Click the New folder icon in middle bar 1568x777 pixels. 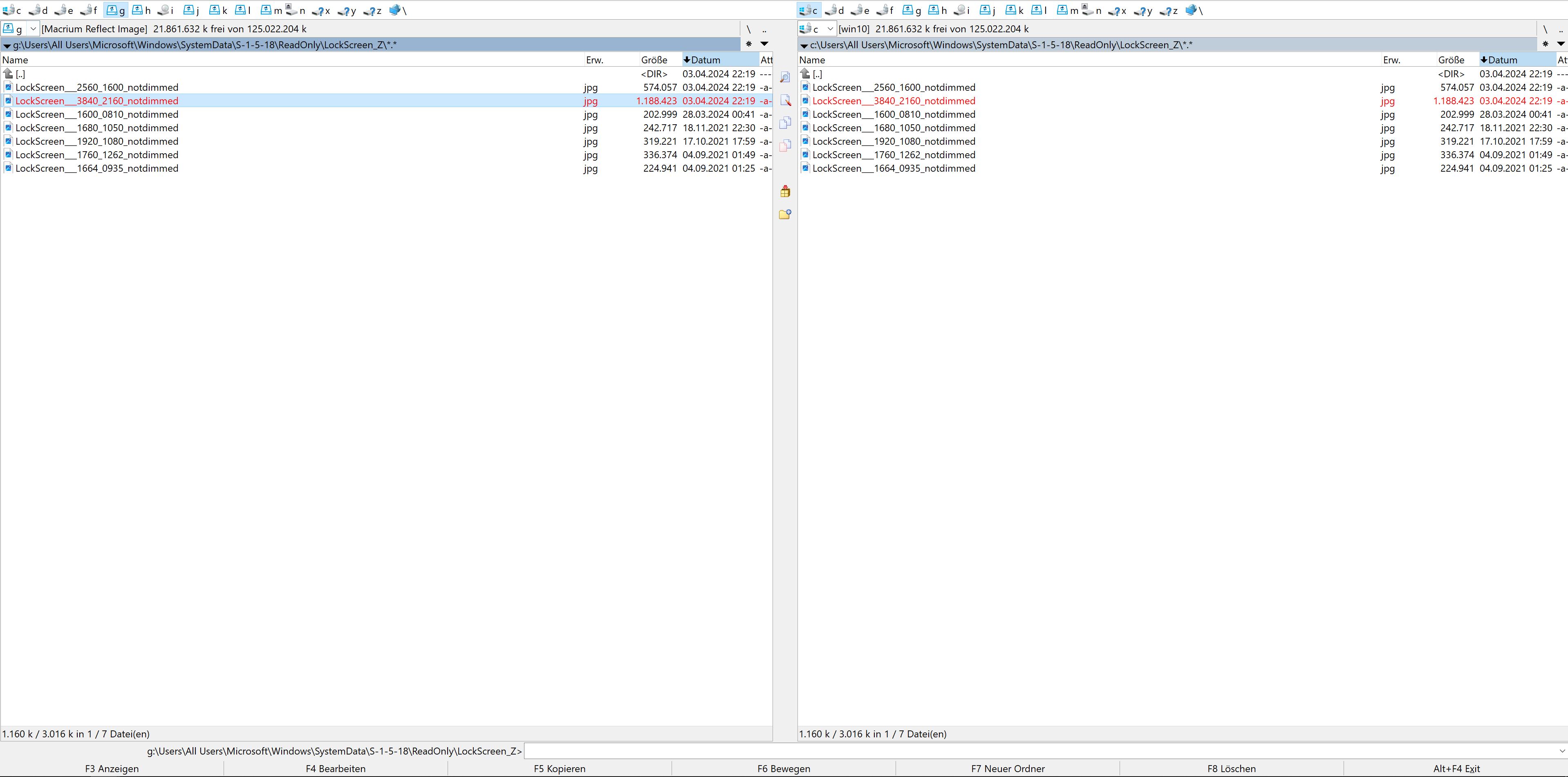coord(784,214)
